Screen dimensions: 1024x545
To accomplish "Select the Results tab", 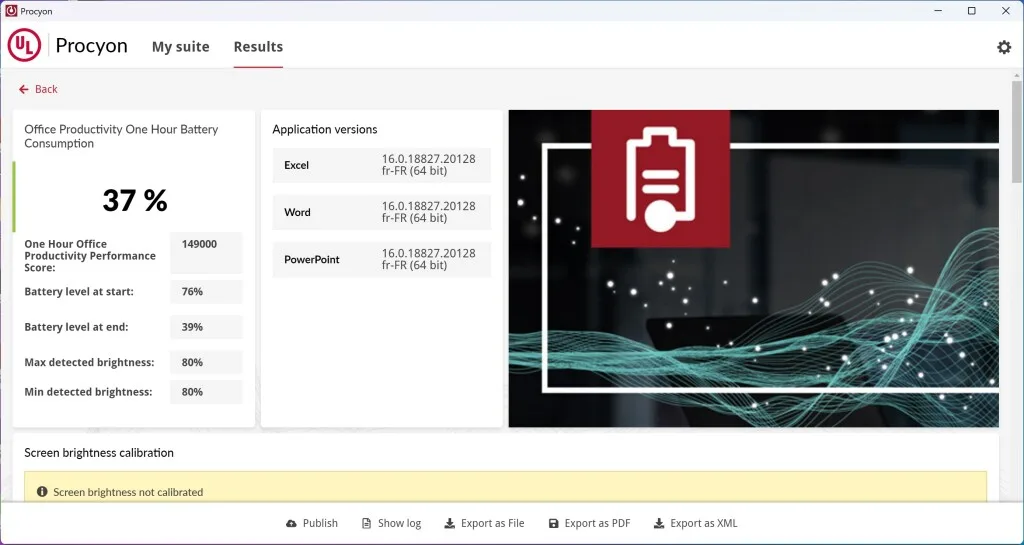I will 258,47.
